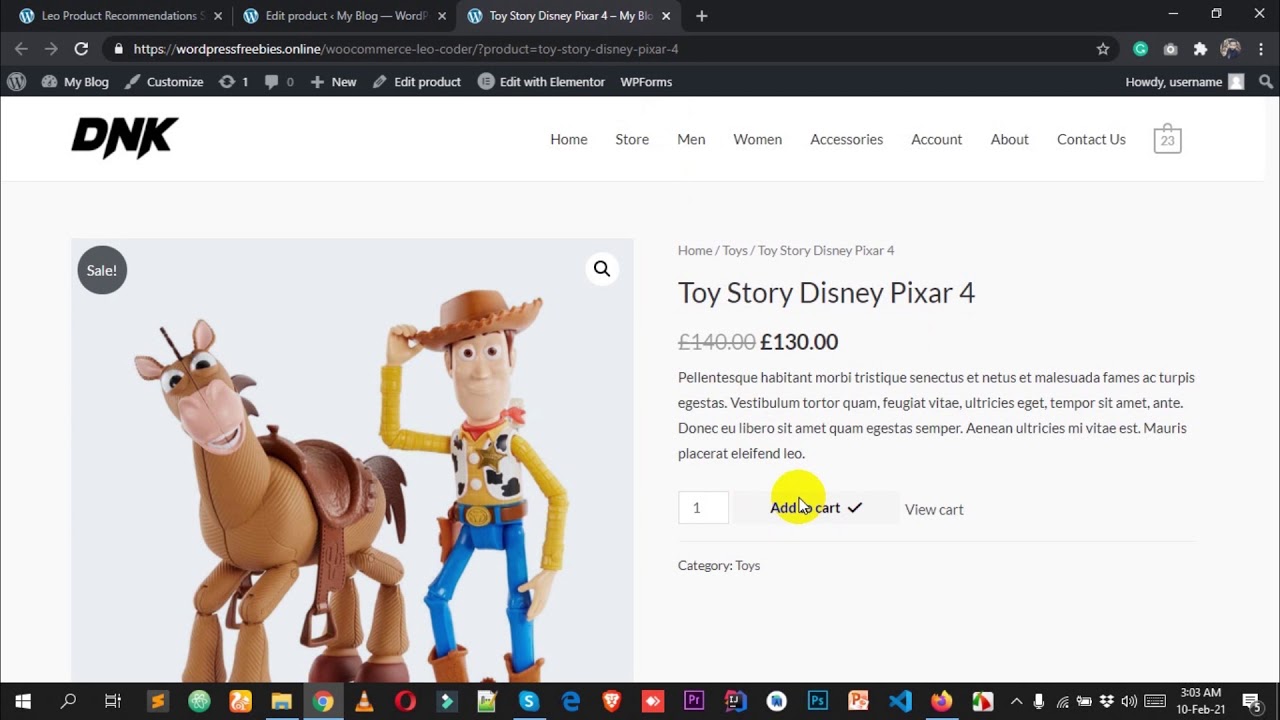The height and width of the screenshot is (720, 1280).
Task: Open Photoshop from the taskbar
Action: click(x=818, y=702)
